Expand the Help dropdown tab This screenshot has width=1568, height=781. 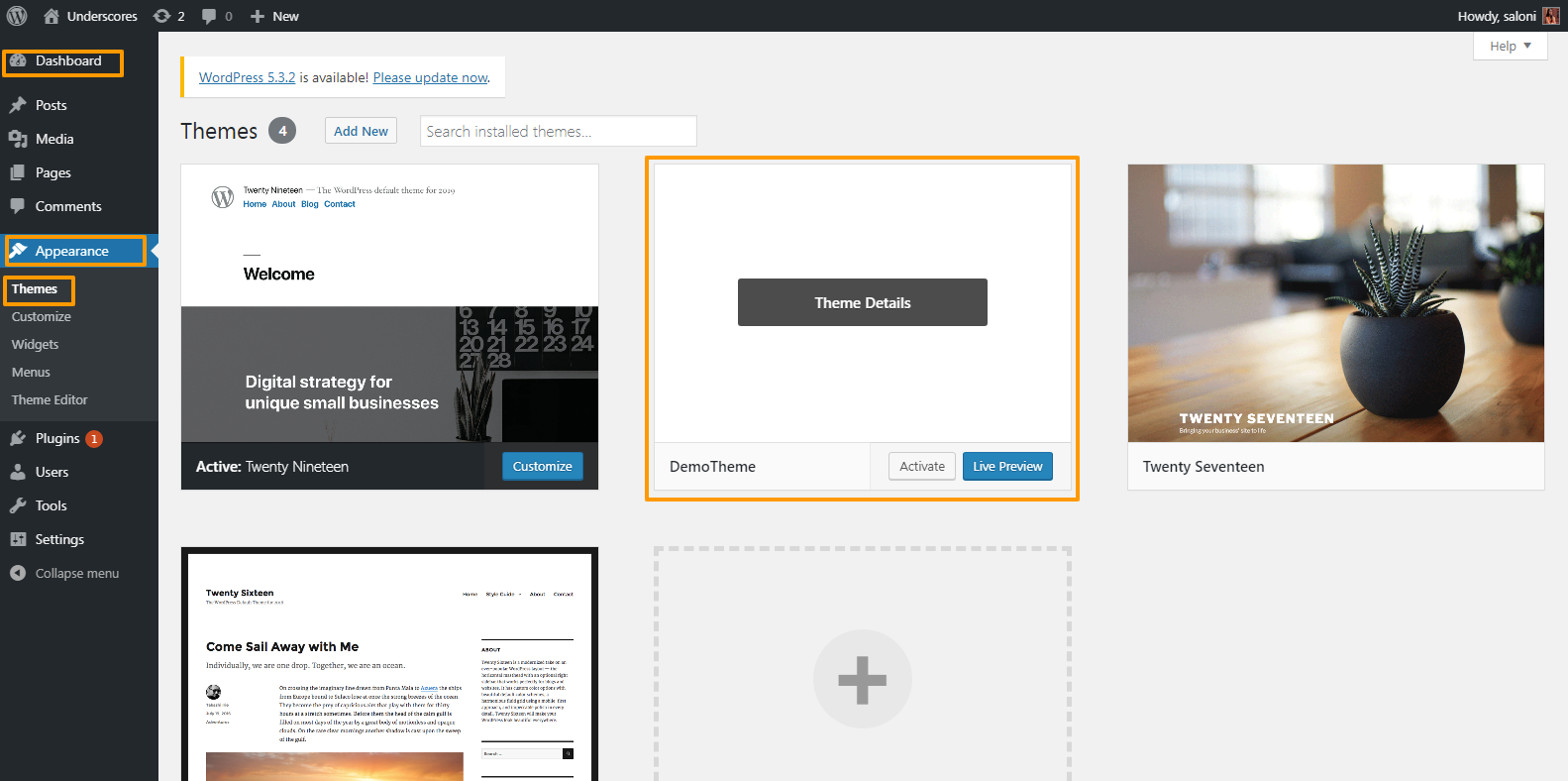(x=1511, y=46)
